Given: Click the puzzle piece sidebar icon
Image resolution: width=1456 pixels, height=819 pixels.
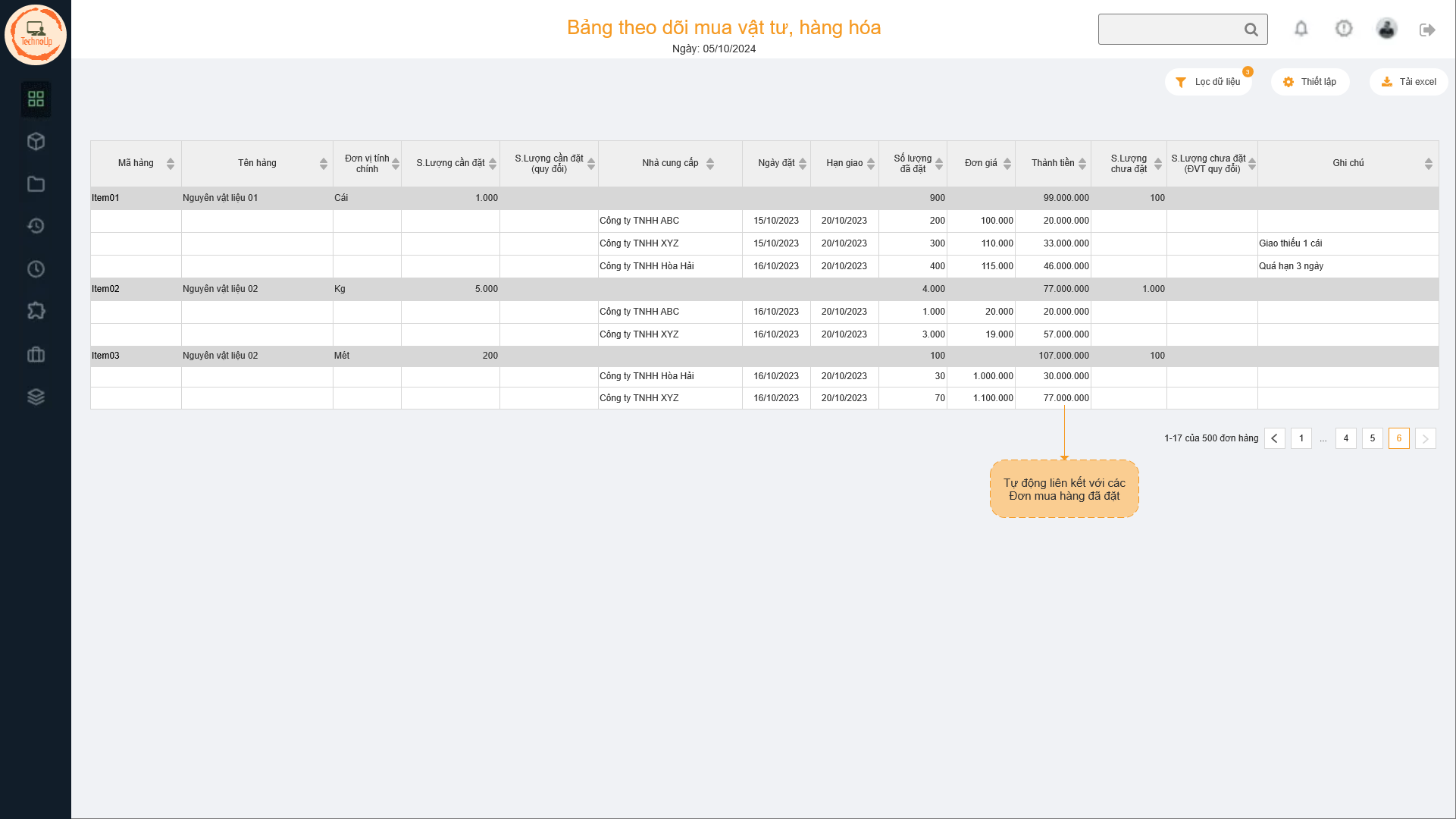Looking at the screenshot, I should [x=36, y=311].
